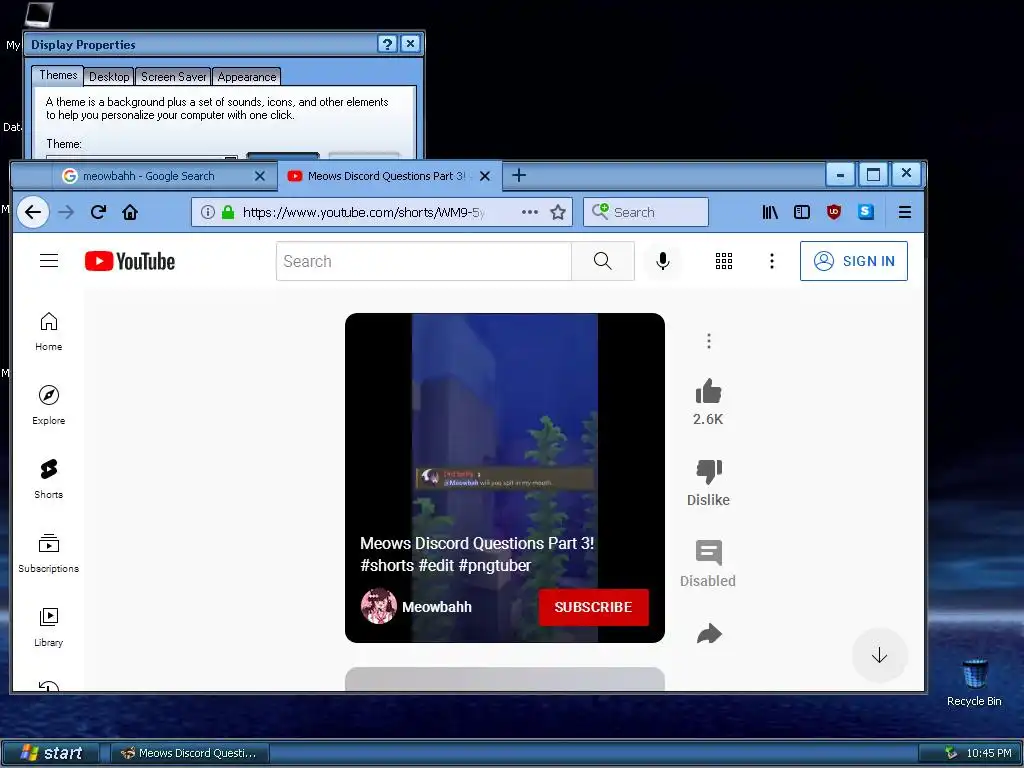This screenshot has height=768, width=1024.
Task: Click the SIGN IN button
Action: point(854,261)
